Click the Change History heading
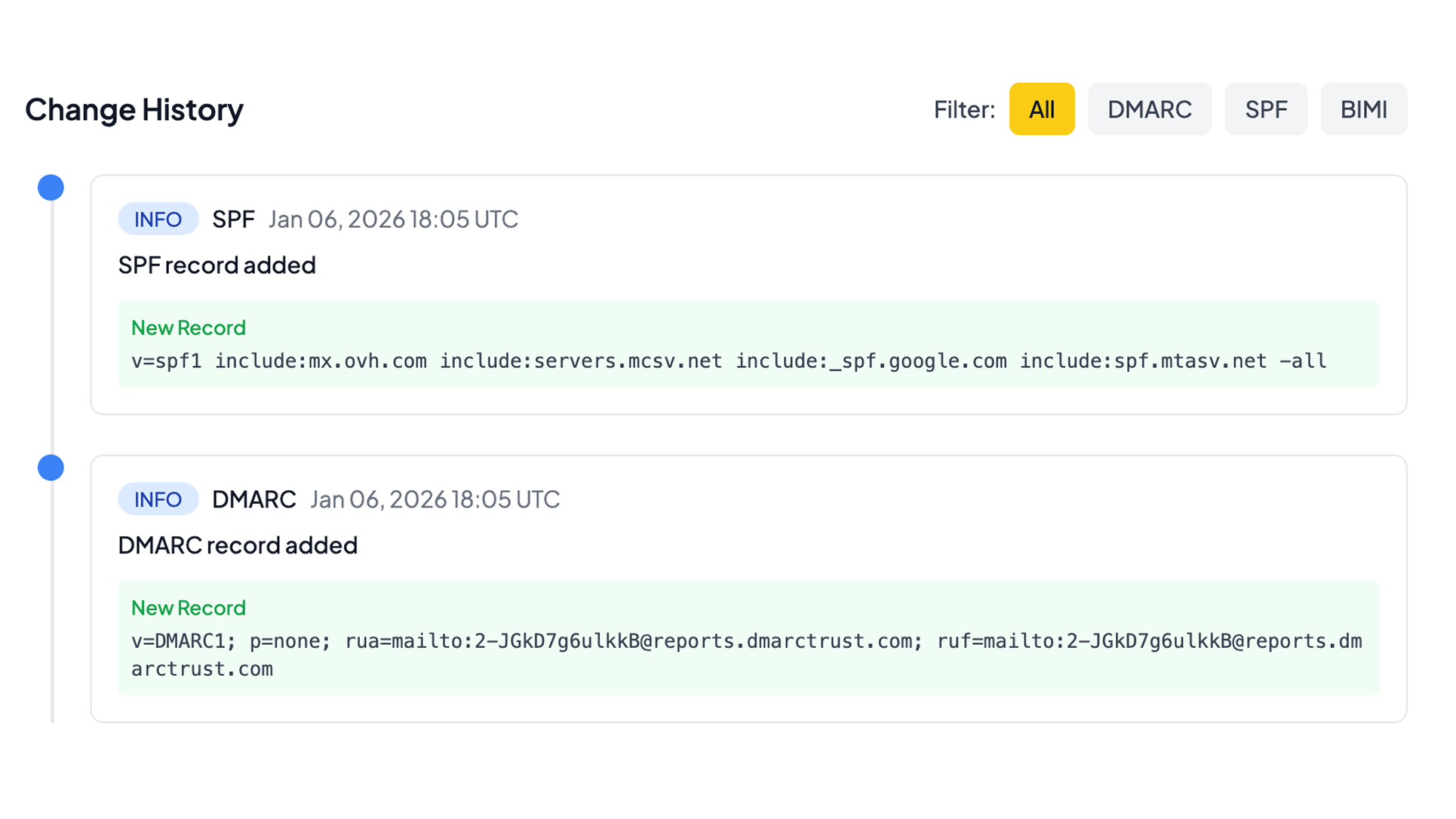The image size is (1456, 819). click(x=134, y=109)
